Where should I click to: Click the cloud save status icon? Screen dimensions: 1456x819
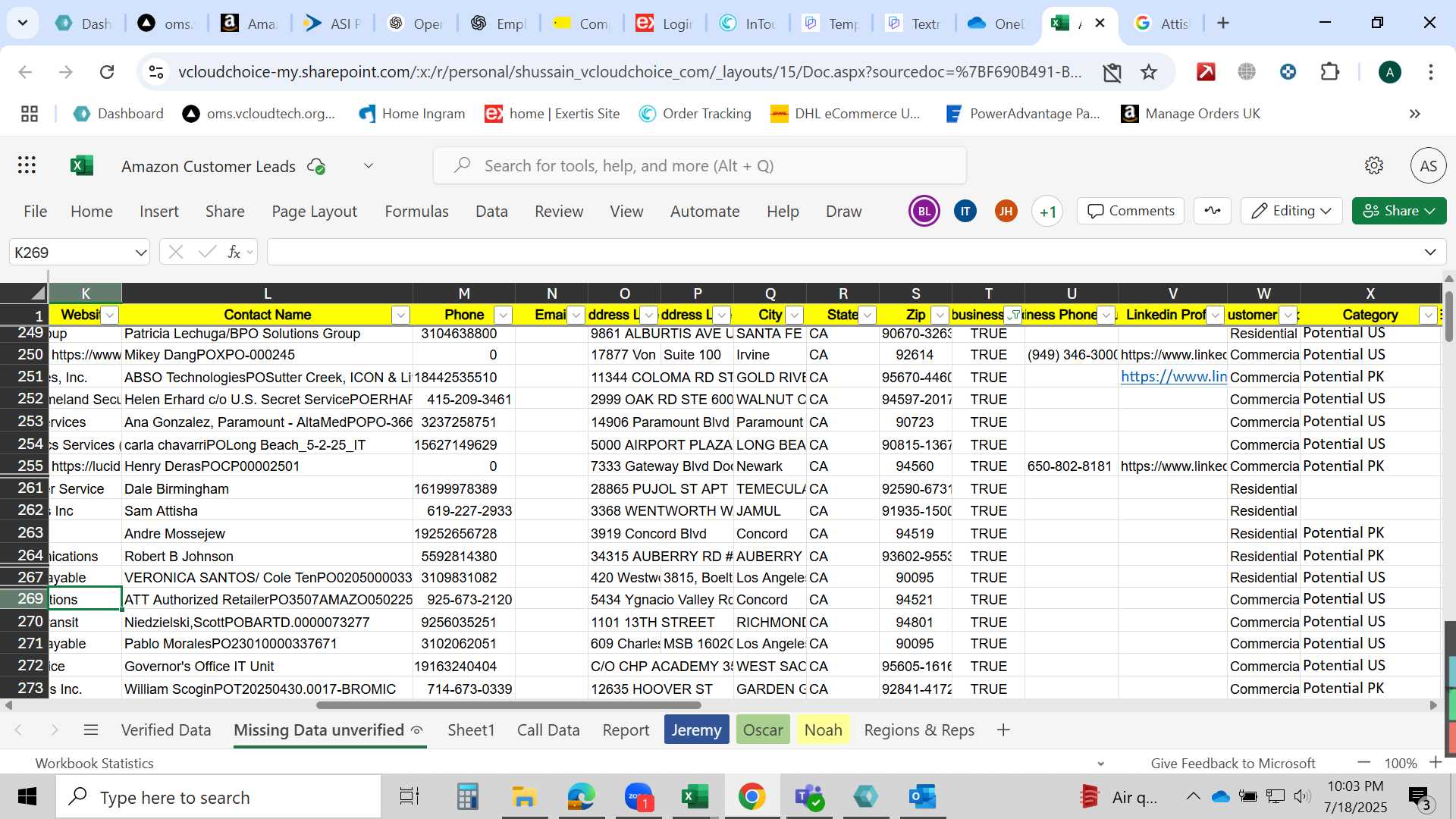(x=316, y=166)
